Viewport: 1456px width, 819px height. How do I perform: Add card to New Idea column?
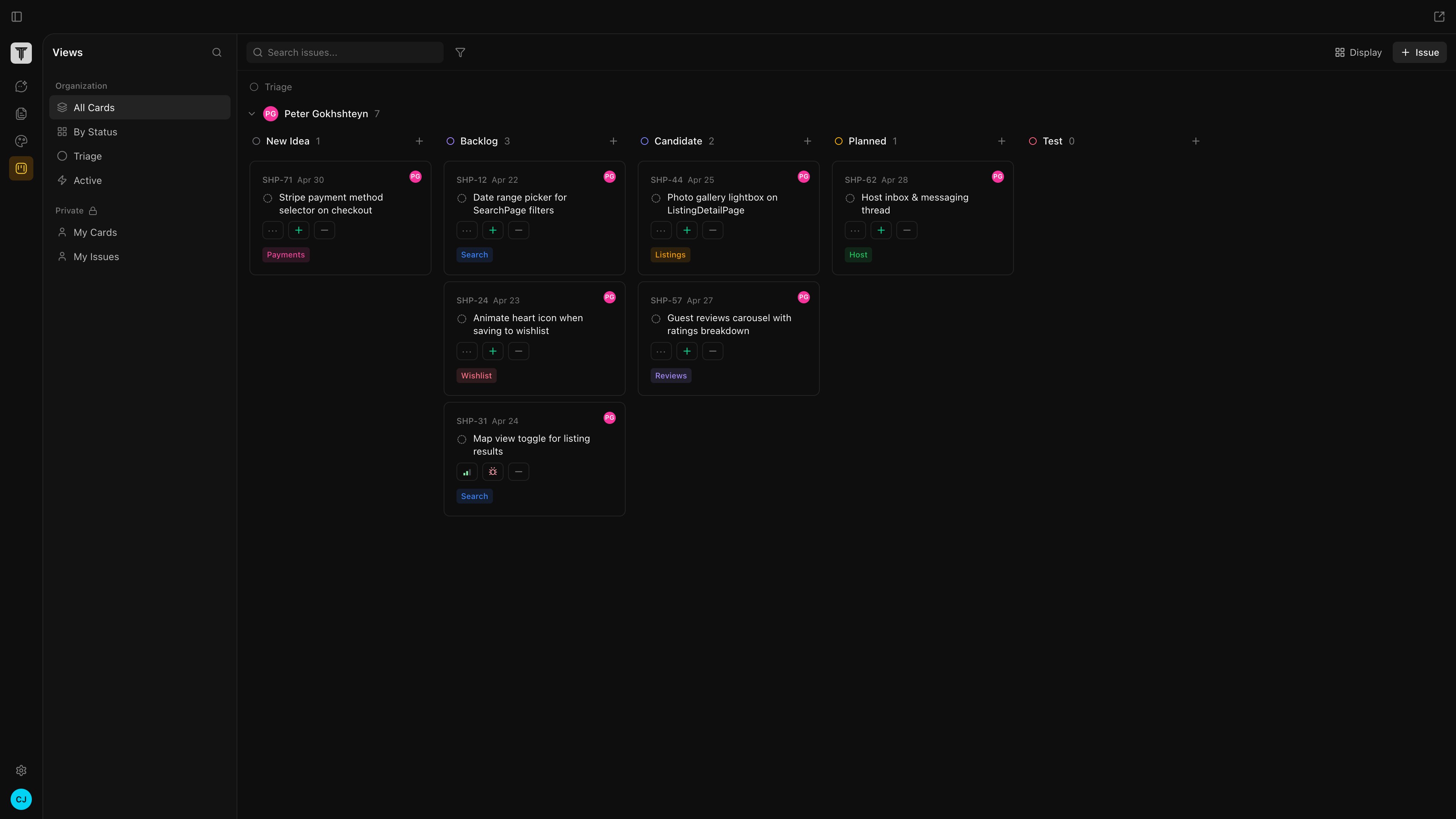(419, 141)
